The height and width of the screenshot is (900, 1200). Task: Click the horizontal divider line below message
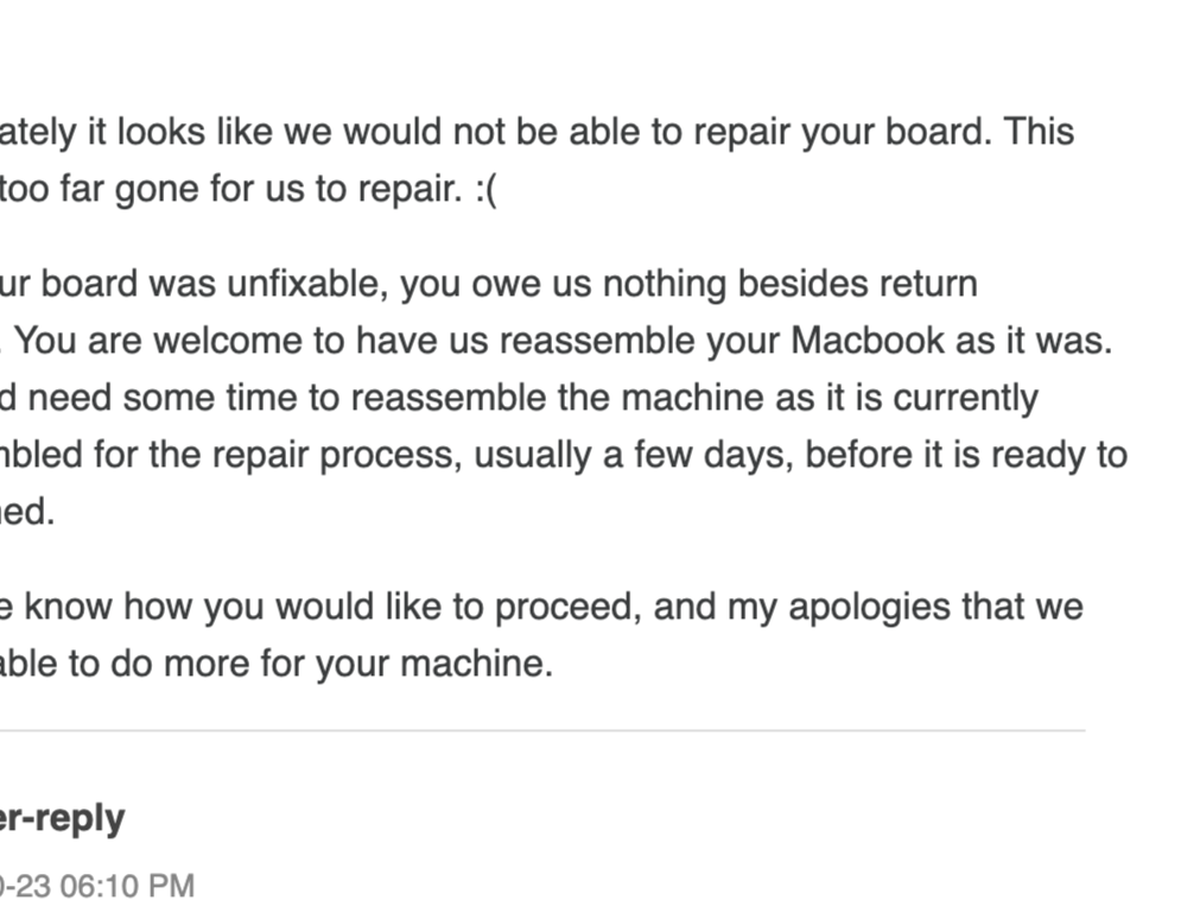(542, 731)
